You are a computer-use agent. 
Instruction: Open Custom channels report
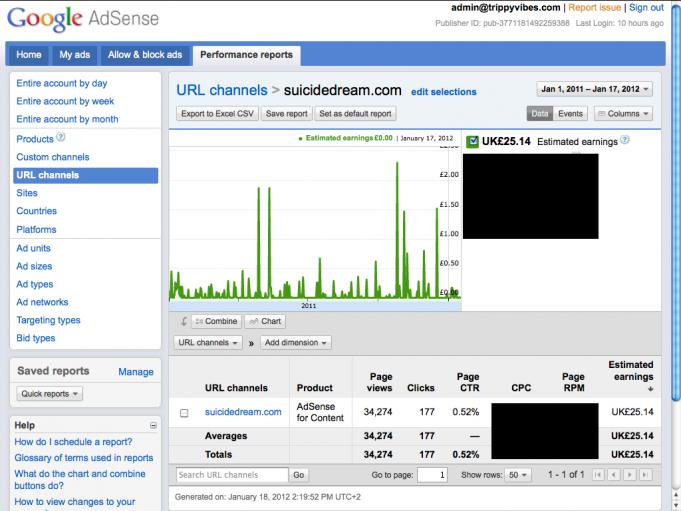(x=53, y=157)
